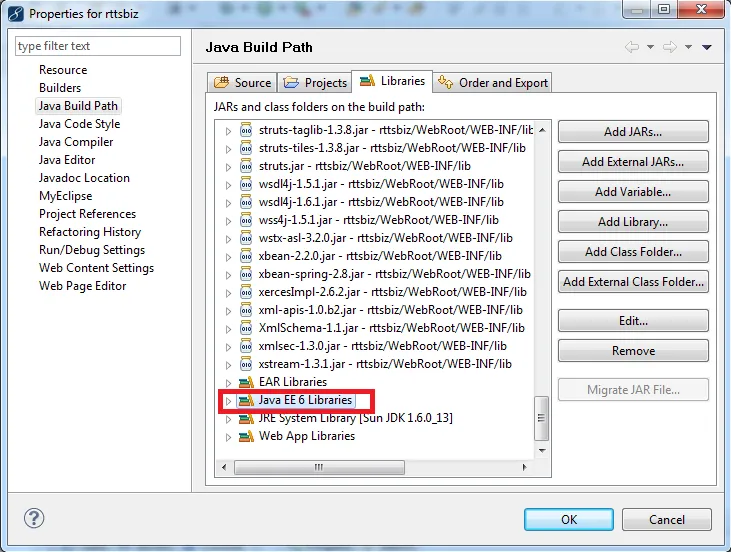Viewport: 731px width, 552px height.
Task: Expand the Web App Libraries node
Action: tap(228, 437)
